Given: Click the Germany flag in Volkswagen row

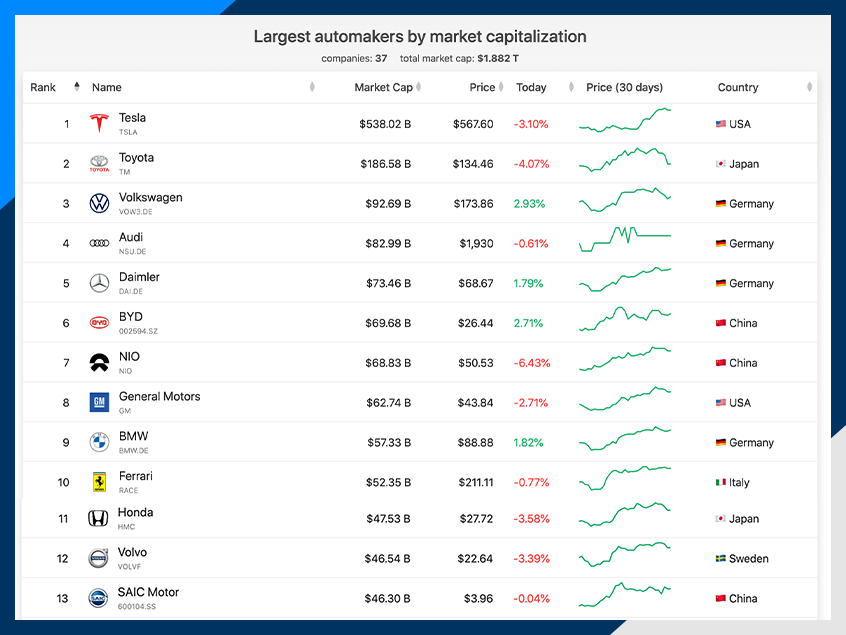Looking at the screenshot, I should coord(721,204).
